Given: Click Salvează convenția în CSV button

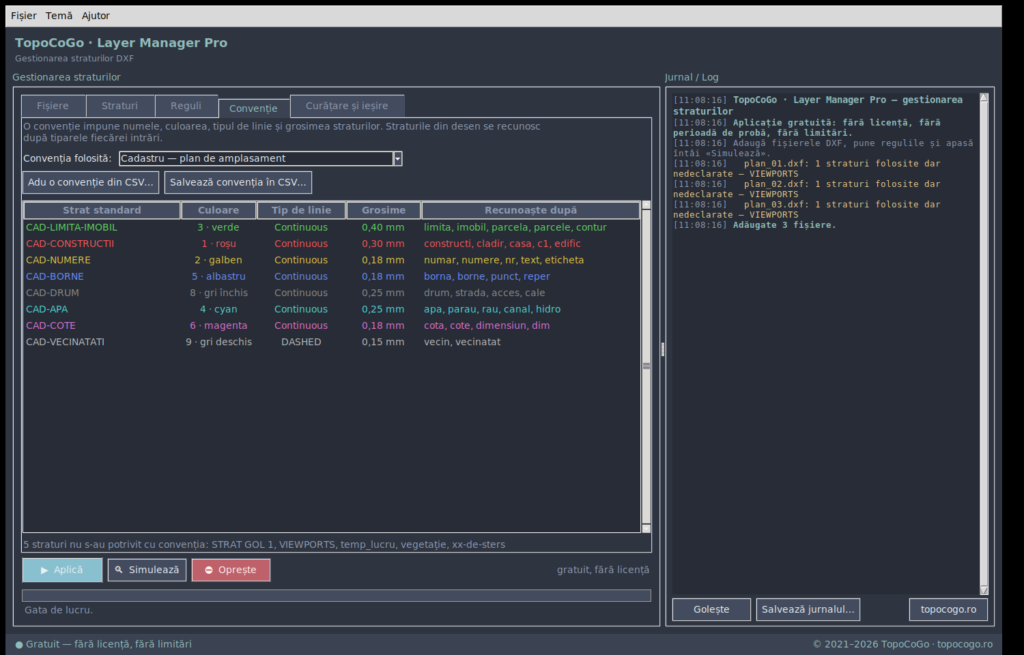Looking at the screenshot, I should (x=238, y=182).
